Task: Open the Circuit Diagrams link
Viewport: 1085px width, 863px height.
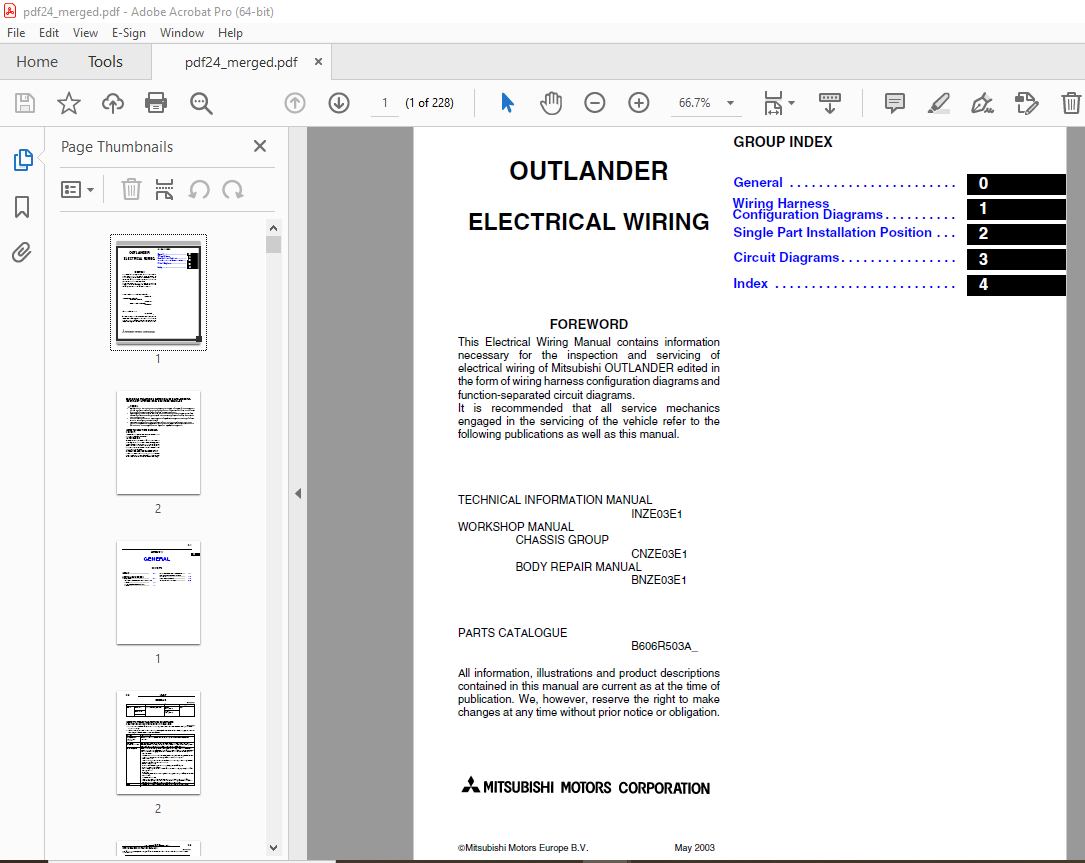Action: tap(786, 258)
